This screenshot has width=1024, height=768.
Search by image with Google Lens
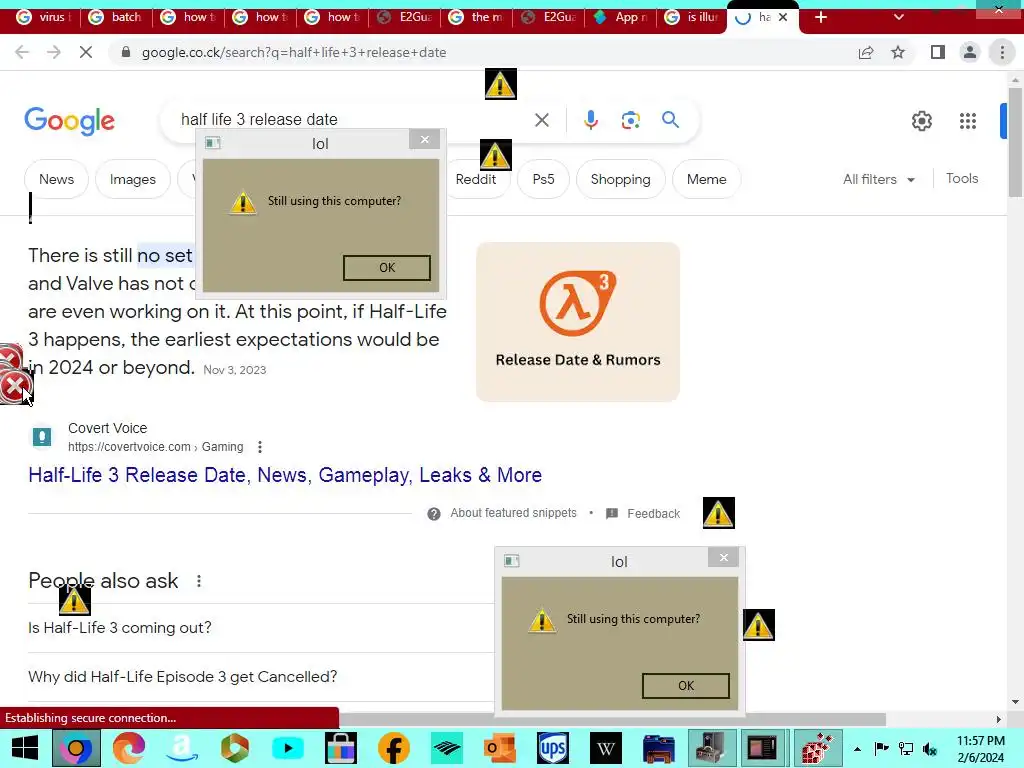point(630,120)
